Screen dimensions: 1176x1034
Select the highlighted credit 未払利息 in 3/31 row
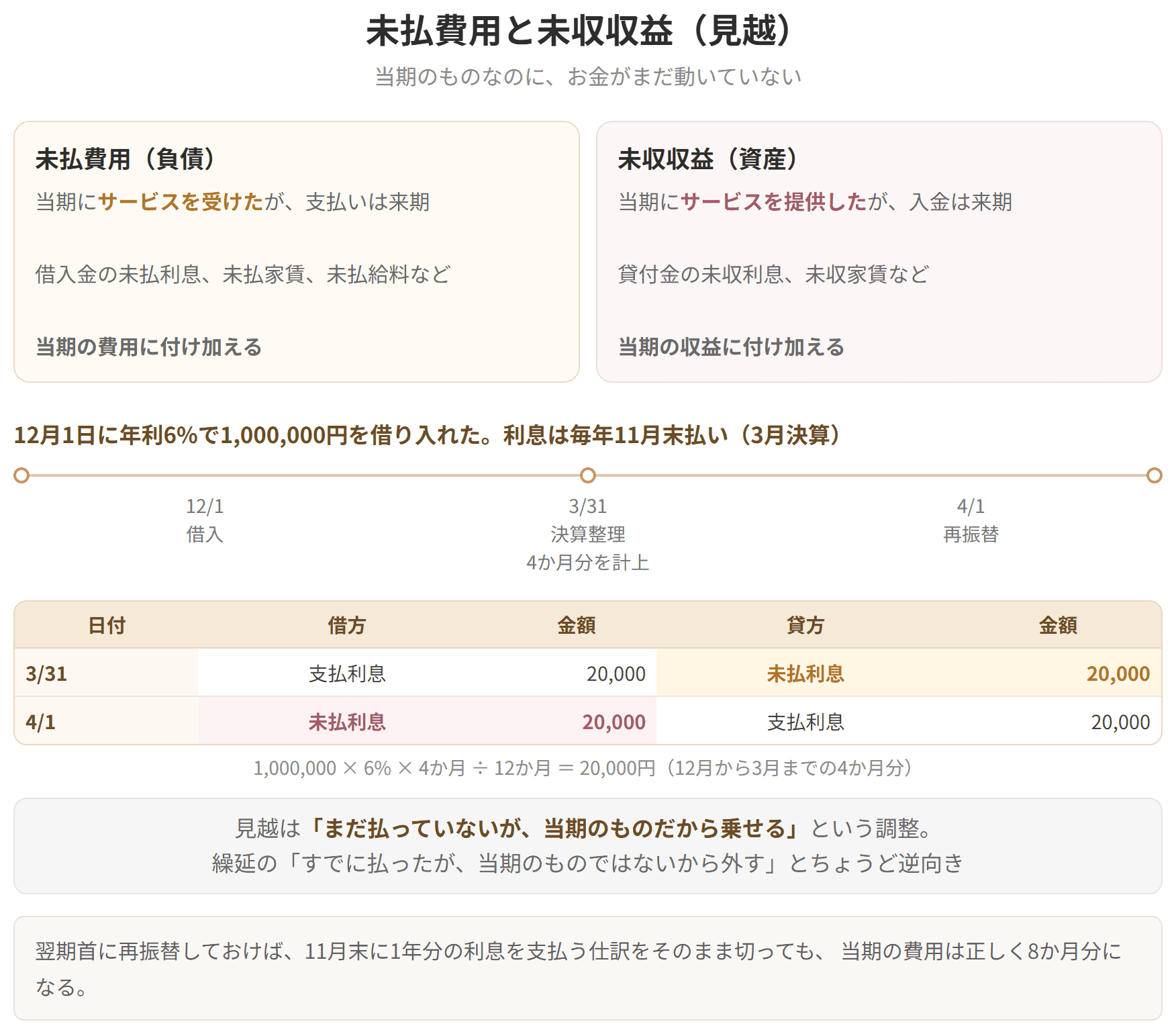(805, 673)
